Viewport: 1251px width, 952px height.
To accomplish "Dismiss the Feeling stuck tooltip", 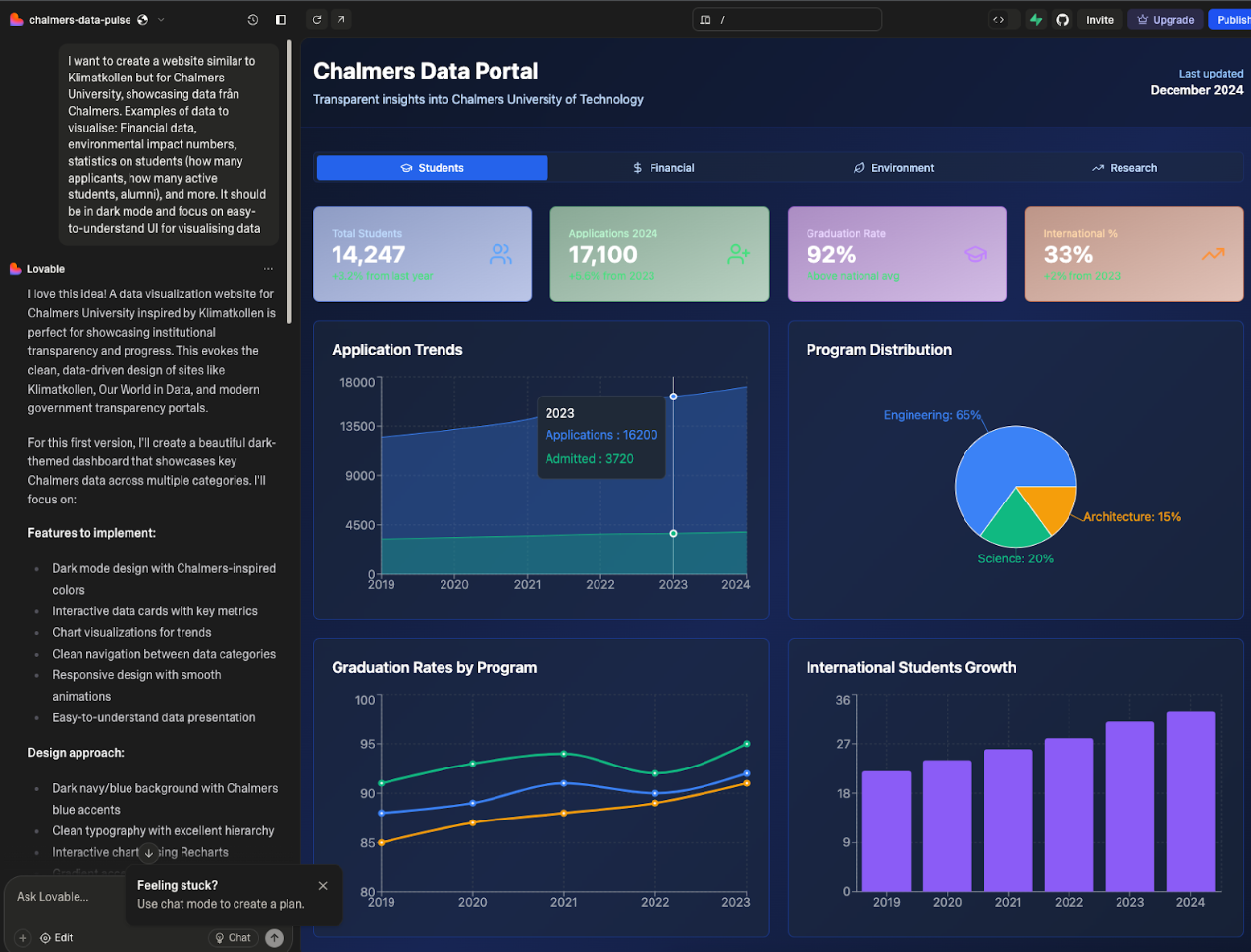I will click(323, 886).
